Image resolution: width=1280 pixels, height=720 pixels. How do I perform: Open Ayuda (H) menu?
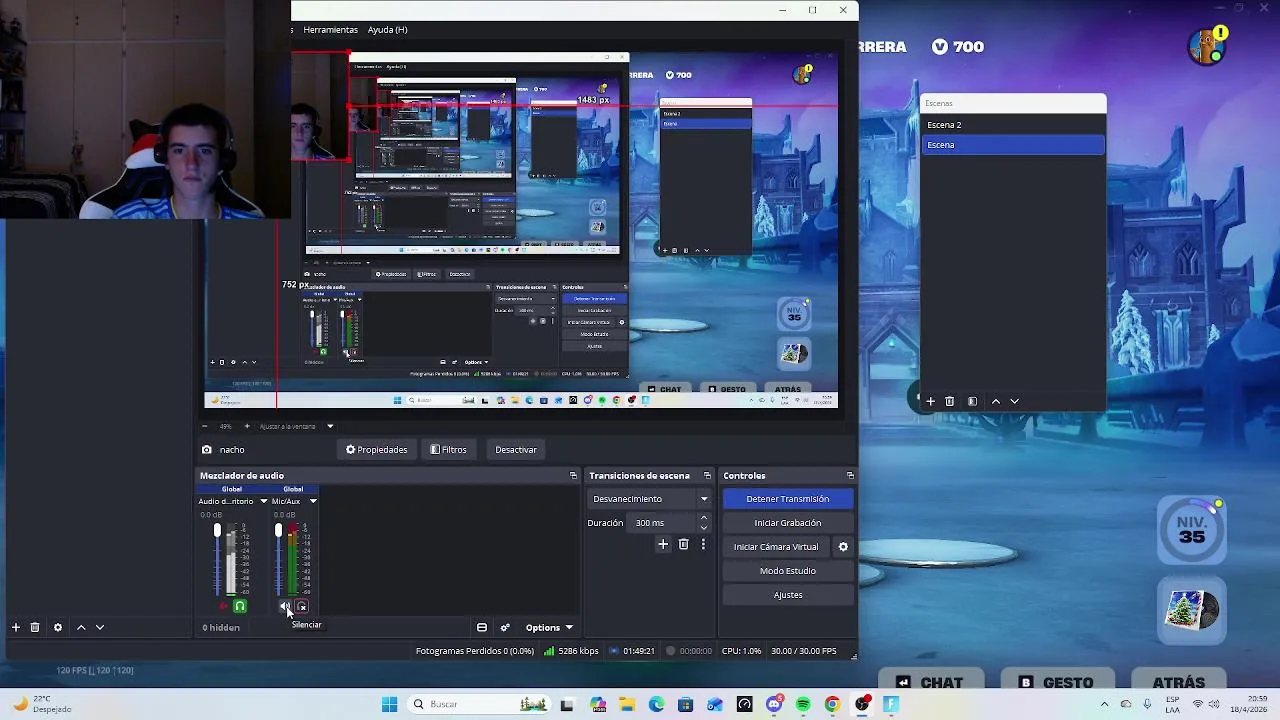[x=387, y=29]
